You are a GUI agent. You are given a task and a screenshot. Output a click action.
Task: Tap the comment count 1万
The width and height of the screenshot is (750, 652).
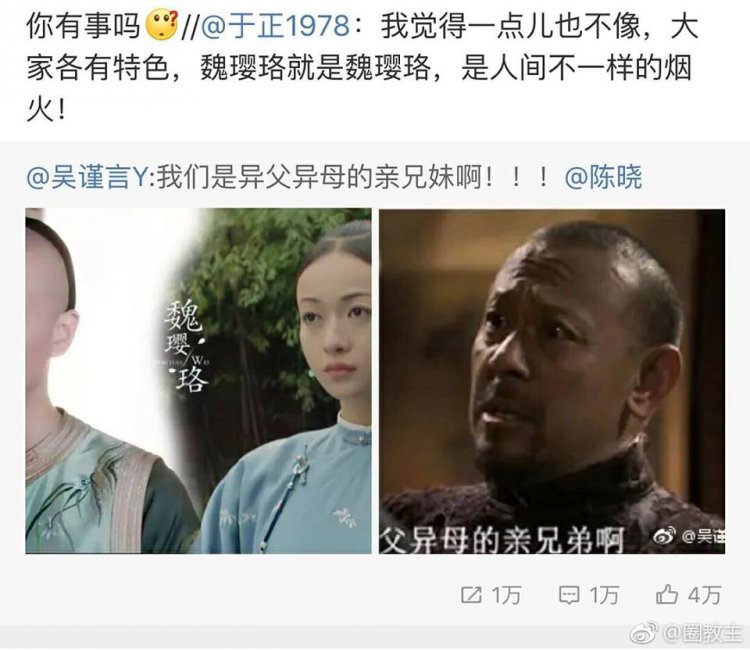tap(604, 596)
